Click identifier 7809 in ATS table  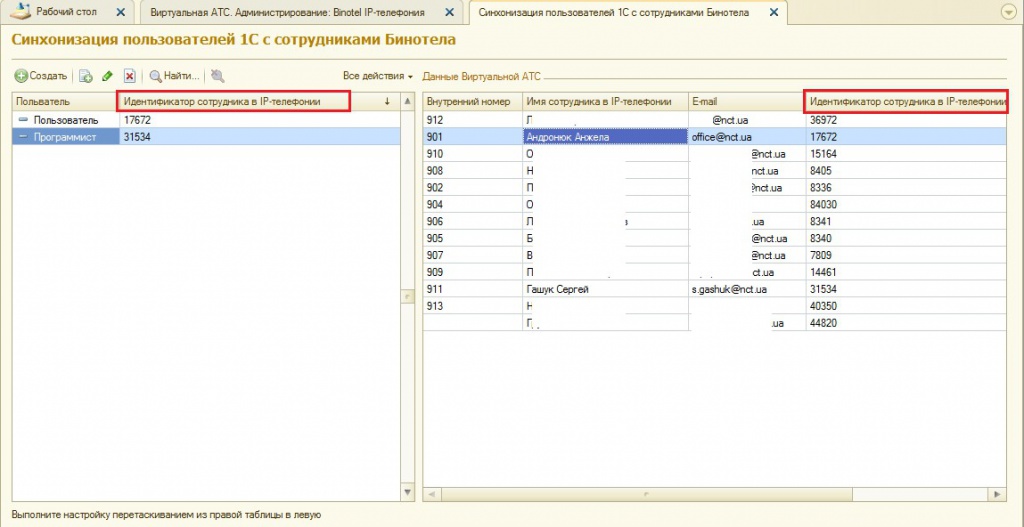click(x=906, y=255)
